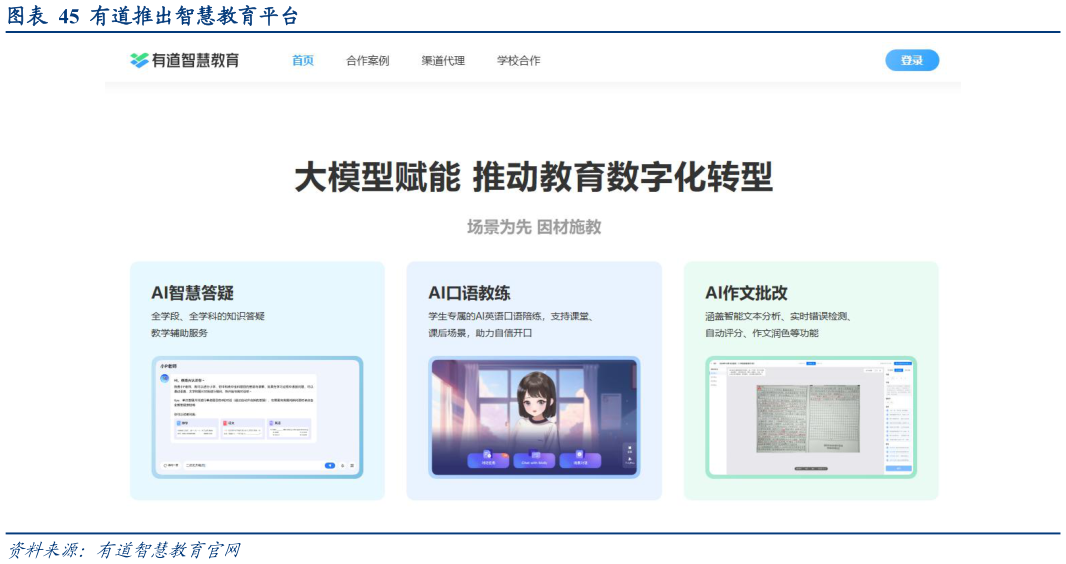
Task: Click the text 课后场景,助力自信开口
Action: (480, 333)
